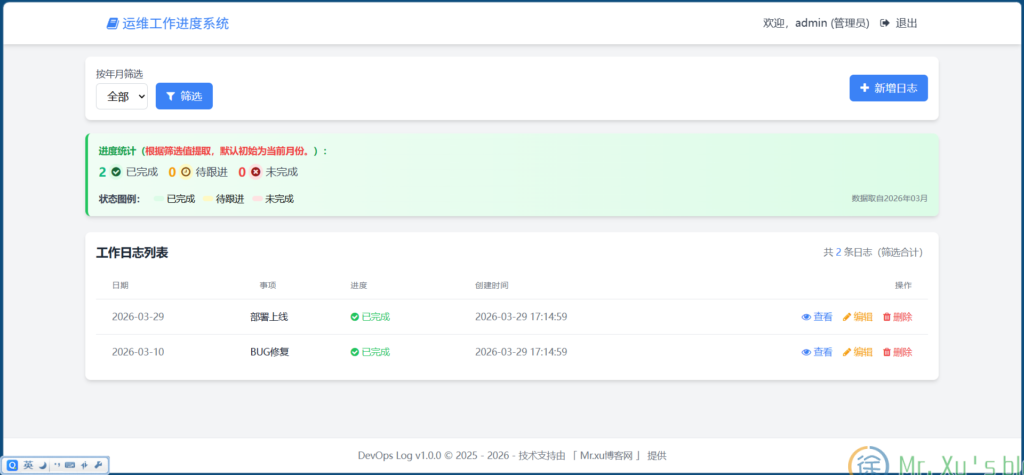This screenshot has height=475, width=1024.
Task: Click creation time in the BUG修复 row
Action: [x=521, y=352]
